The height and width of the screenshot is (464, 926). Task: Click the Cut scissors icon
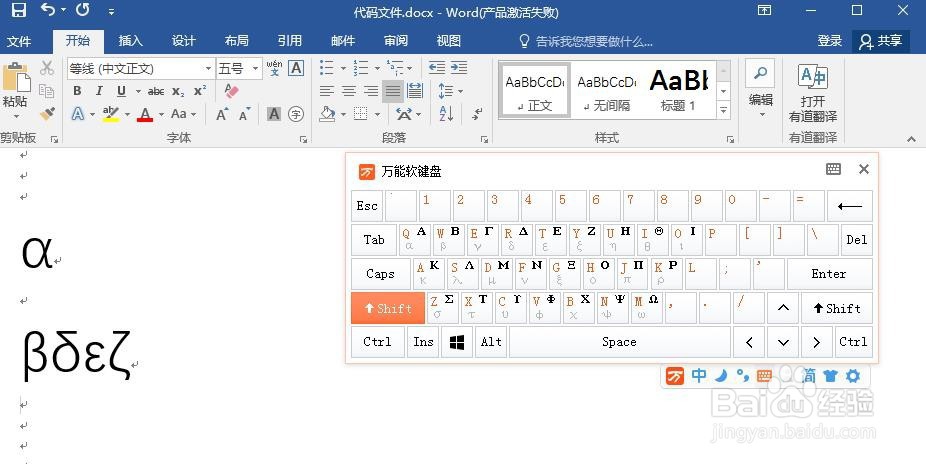click(x=47, y=68)
